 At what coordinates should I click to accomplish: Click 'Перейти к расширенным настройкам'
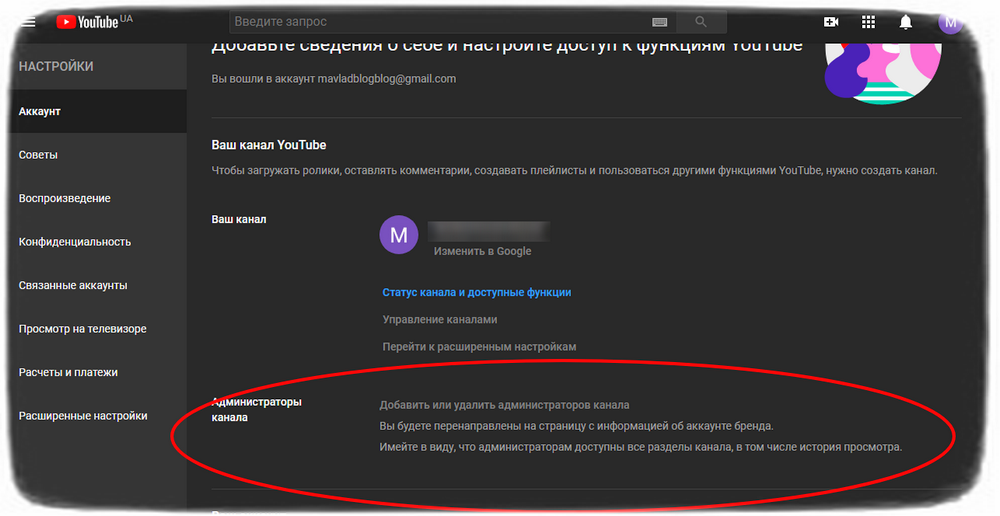(x=479, y=347)
